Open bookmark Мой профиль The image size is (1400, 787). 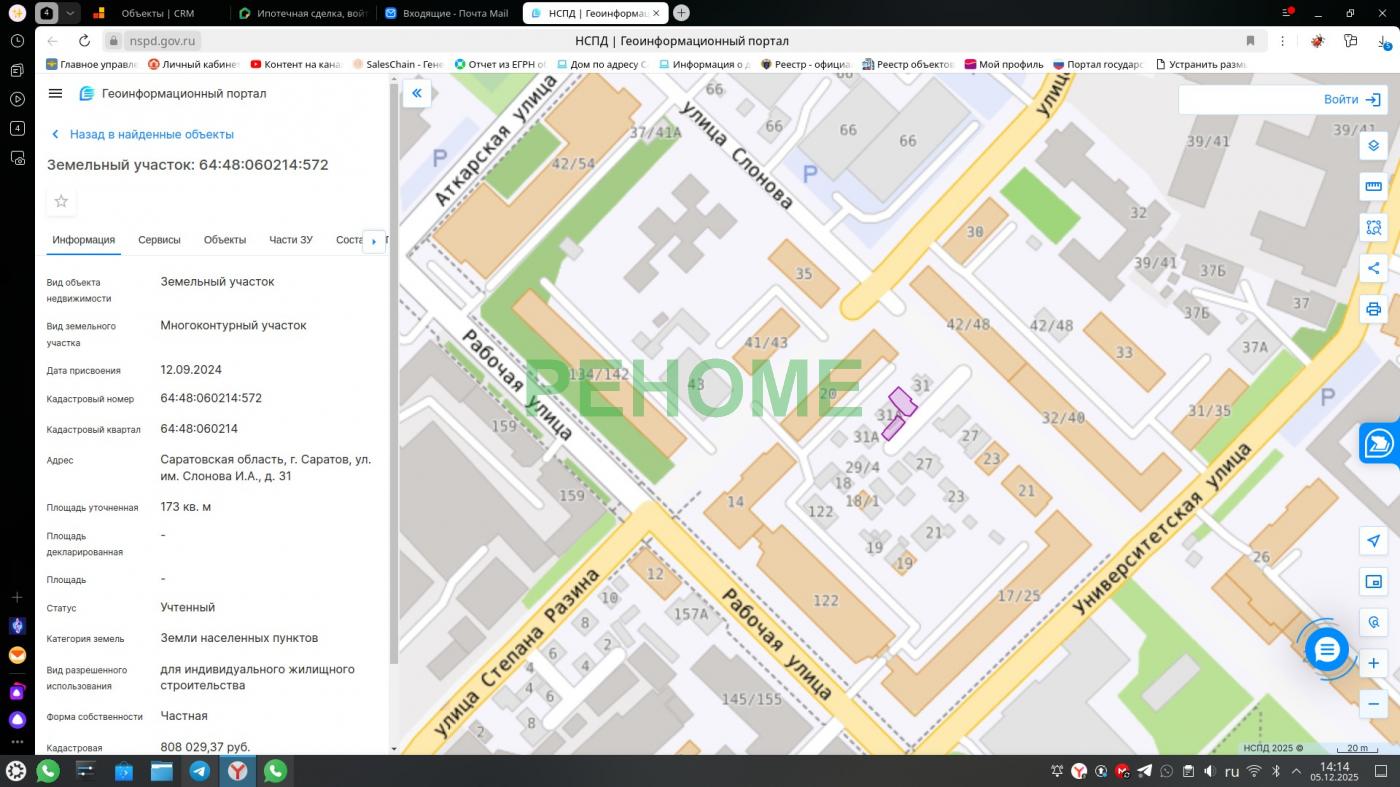tap(1004, 64)
